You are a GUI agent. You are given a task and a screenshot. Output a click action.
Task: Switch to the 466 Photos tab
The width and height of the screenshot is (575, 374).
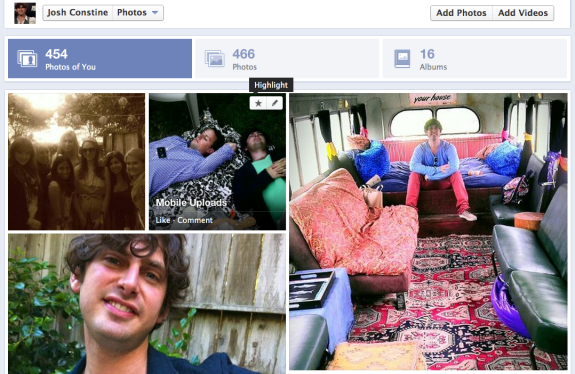[287, 59]
